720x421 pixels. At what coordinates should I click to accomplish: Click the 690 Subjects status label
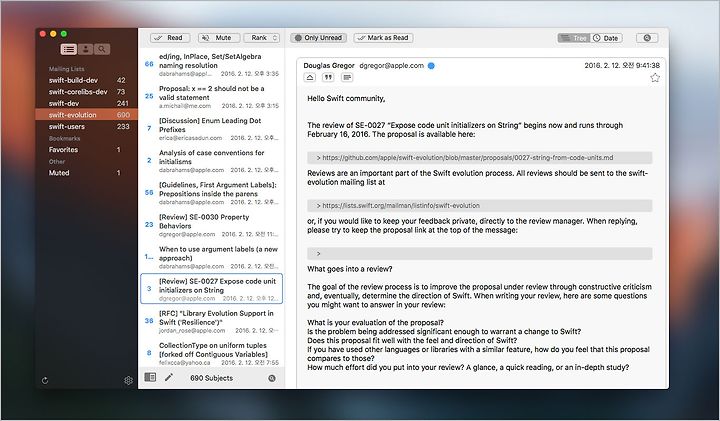211,378
